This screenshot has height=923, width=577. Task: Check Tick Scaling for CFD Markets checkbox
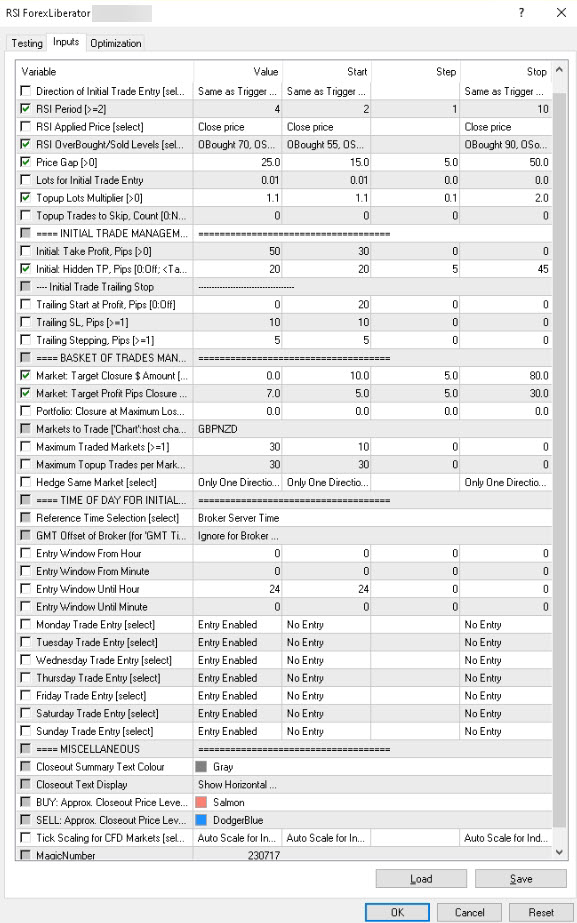(x=25, y=838)
